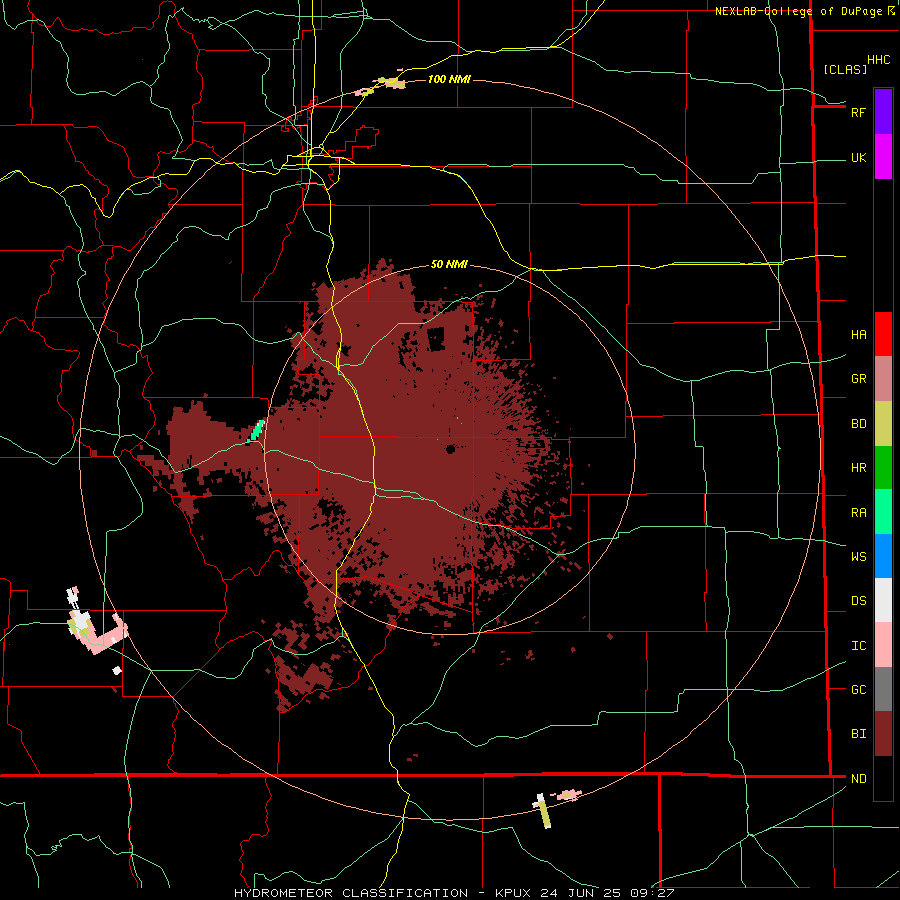The height and width of the screenshot is (900, 900).
Task: Click the DS legend label
Action: pos(858,601)
